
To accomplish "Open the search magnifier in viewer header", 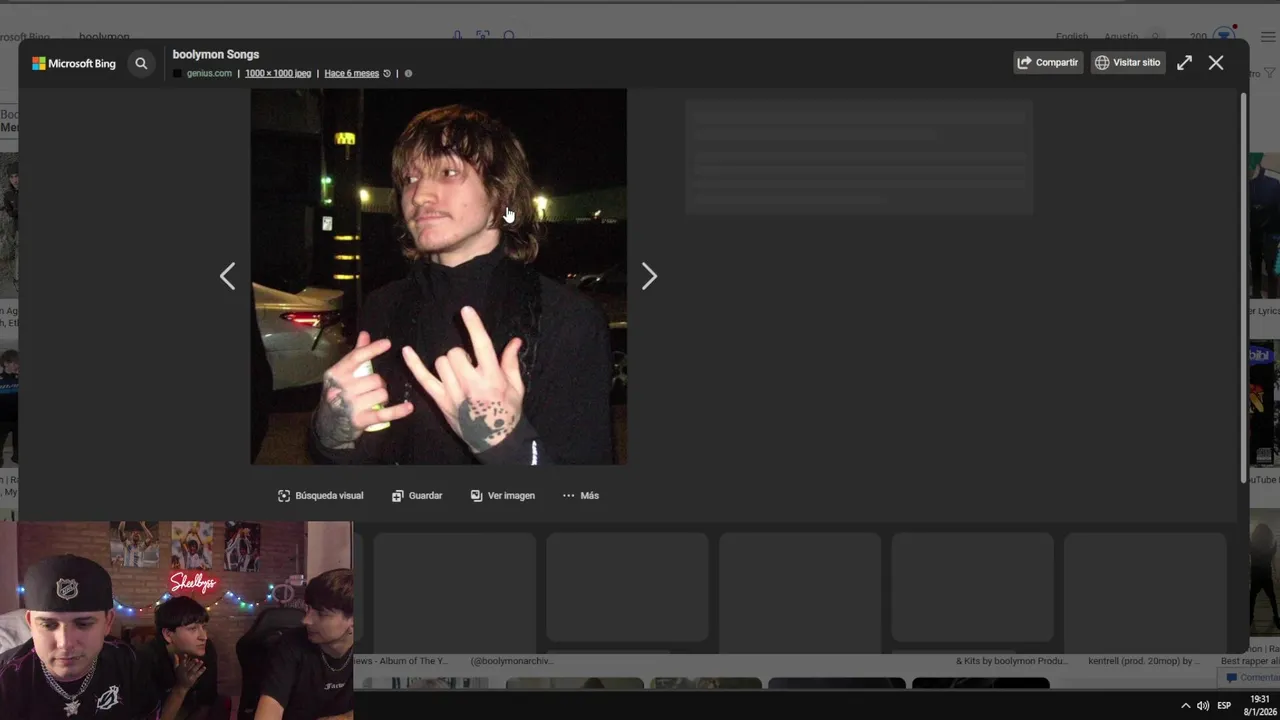I will coord(141,63).
